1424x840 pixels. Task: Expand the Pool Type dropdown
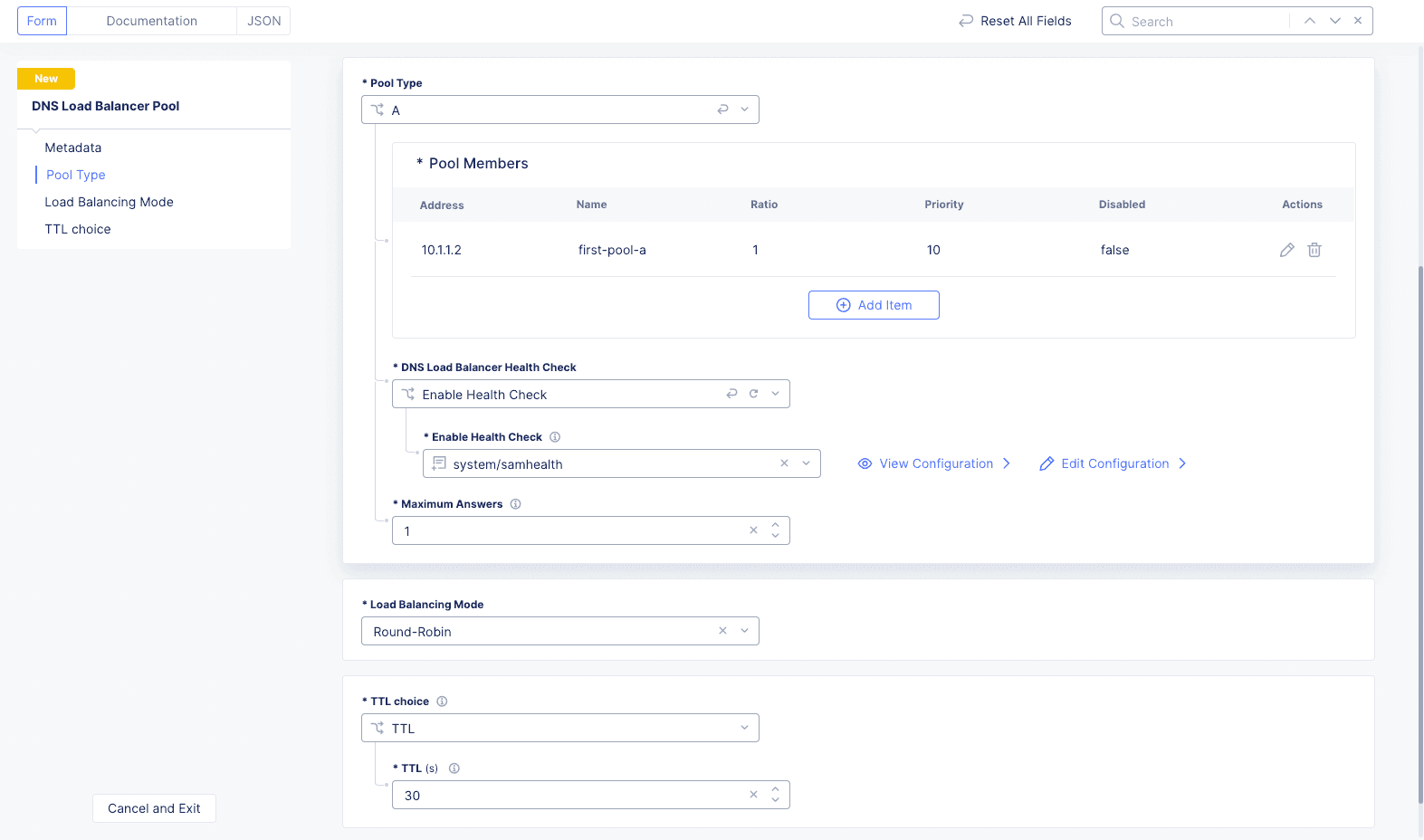pos(744,110)
